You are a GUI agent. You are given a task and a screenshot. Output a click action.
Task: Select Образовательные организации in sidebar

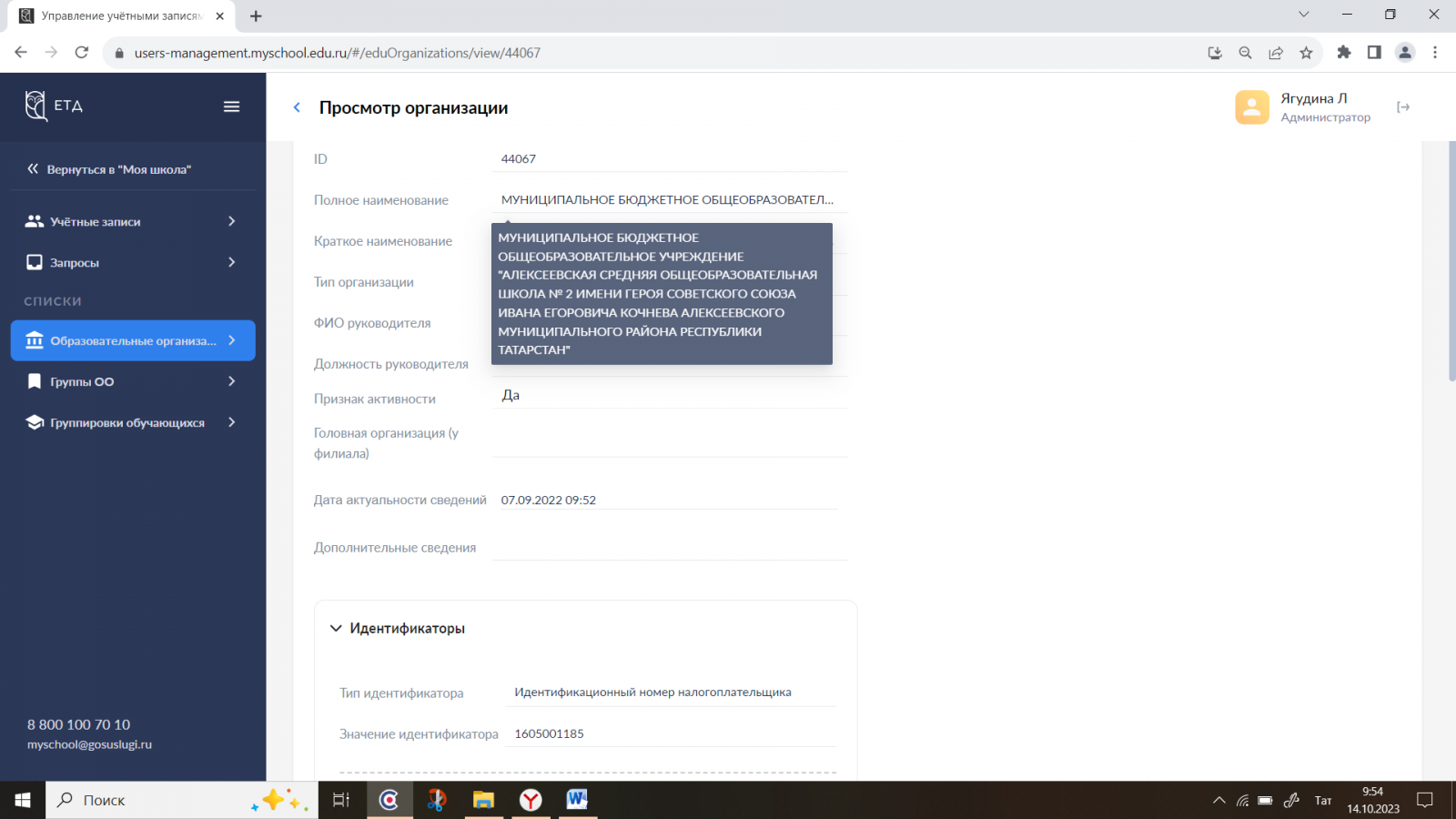coord(133,340)
